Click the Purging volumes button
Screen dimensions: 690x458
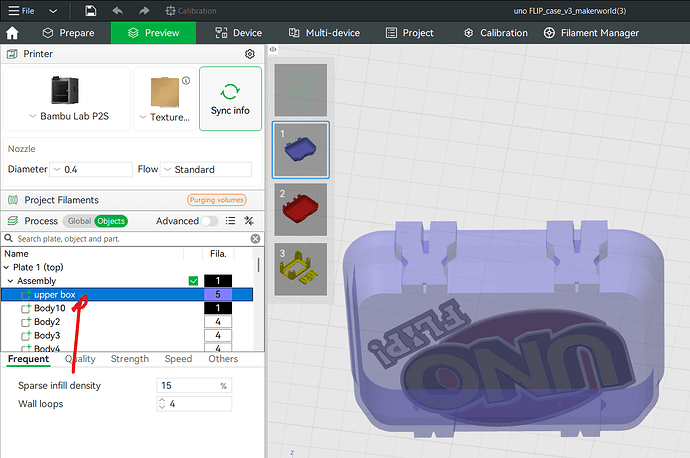click(x=217, y=200)
